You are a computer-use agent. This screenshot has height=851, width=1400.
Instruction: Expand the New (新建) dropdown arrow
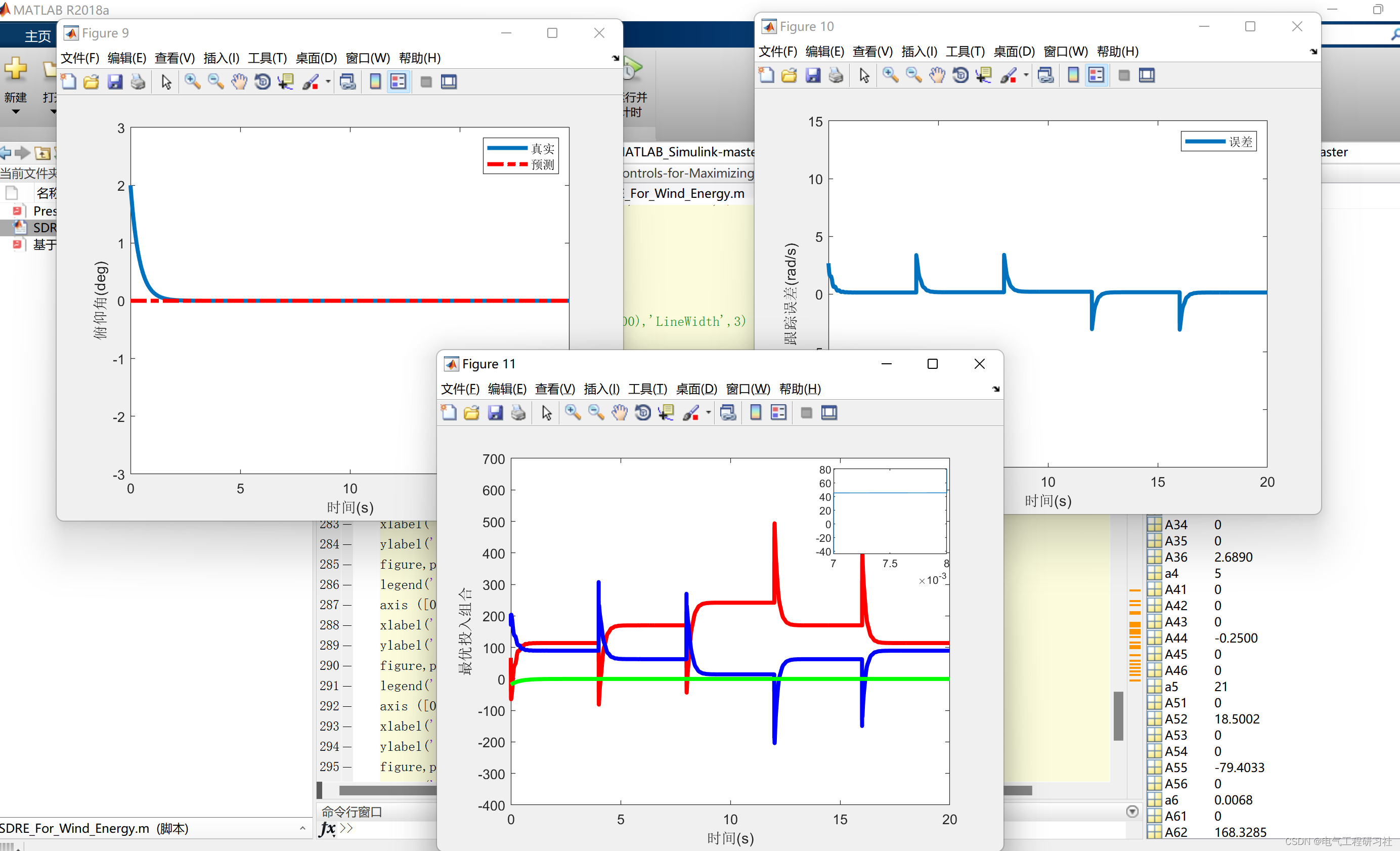coord(16,112)
